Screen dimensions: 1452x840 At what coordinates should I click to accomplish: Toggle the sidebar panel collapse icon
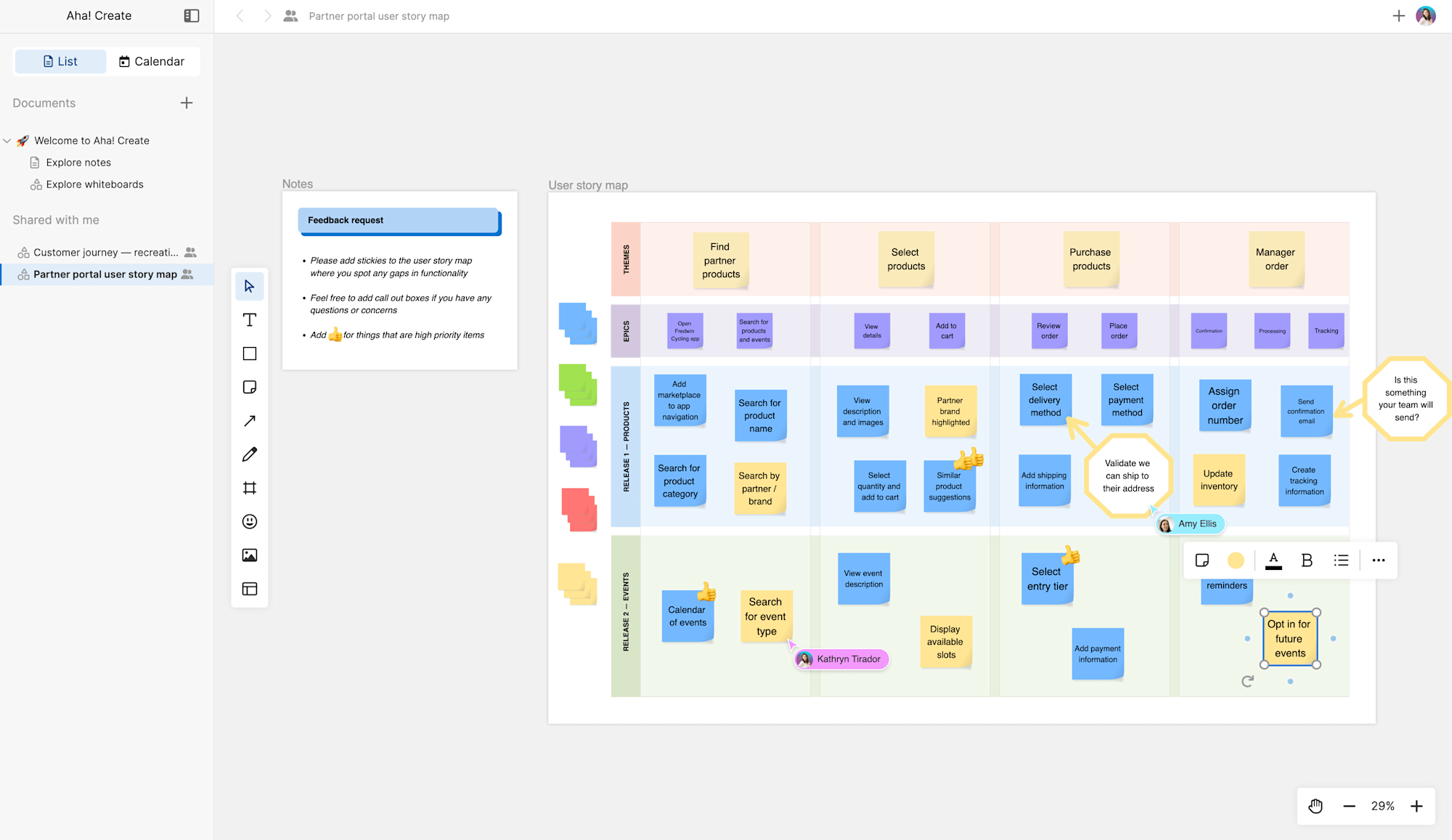point(192,16)
